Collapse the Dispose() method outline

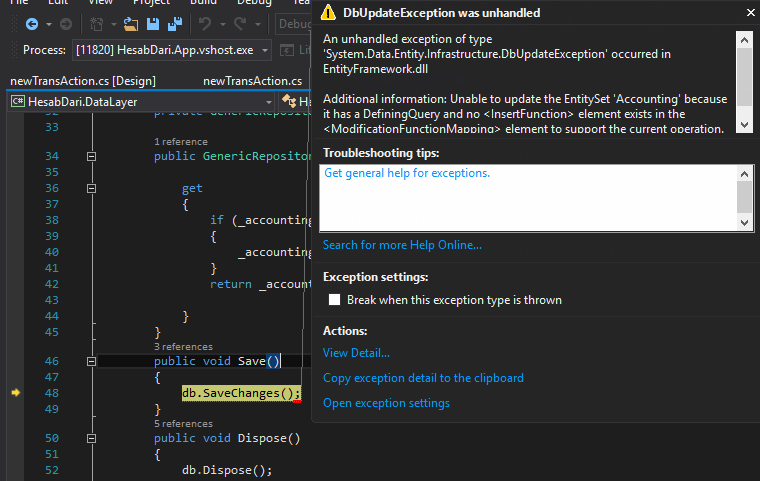point(92,438)
